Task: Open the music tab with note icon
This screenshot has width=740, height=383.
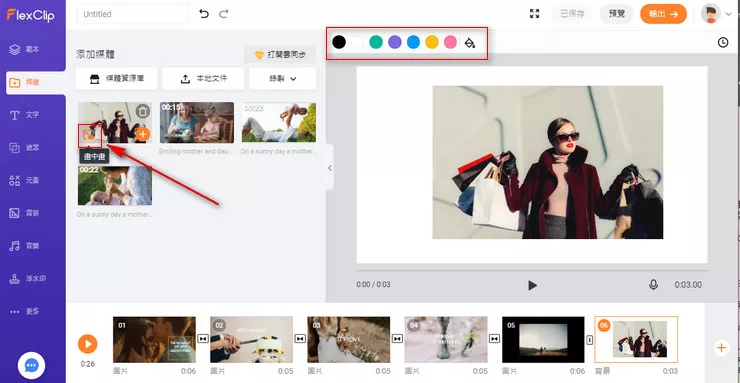Action: [33, 246]
